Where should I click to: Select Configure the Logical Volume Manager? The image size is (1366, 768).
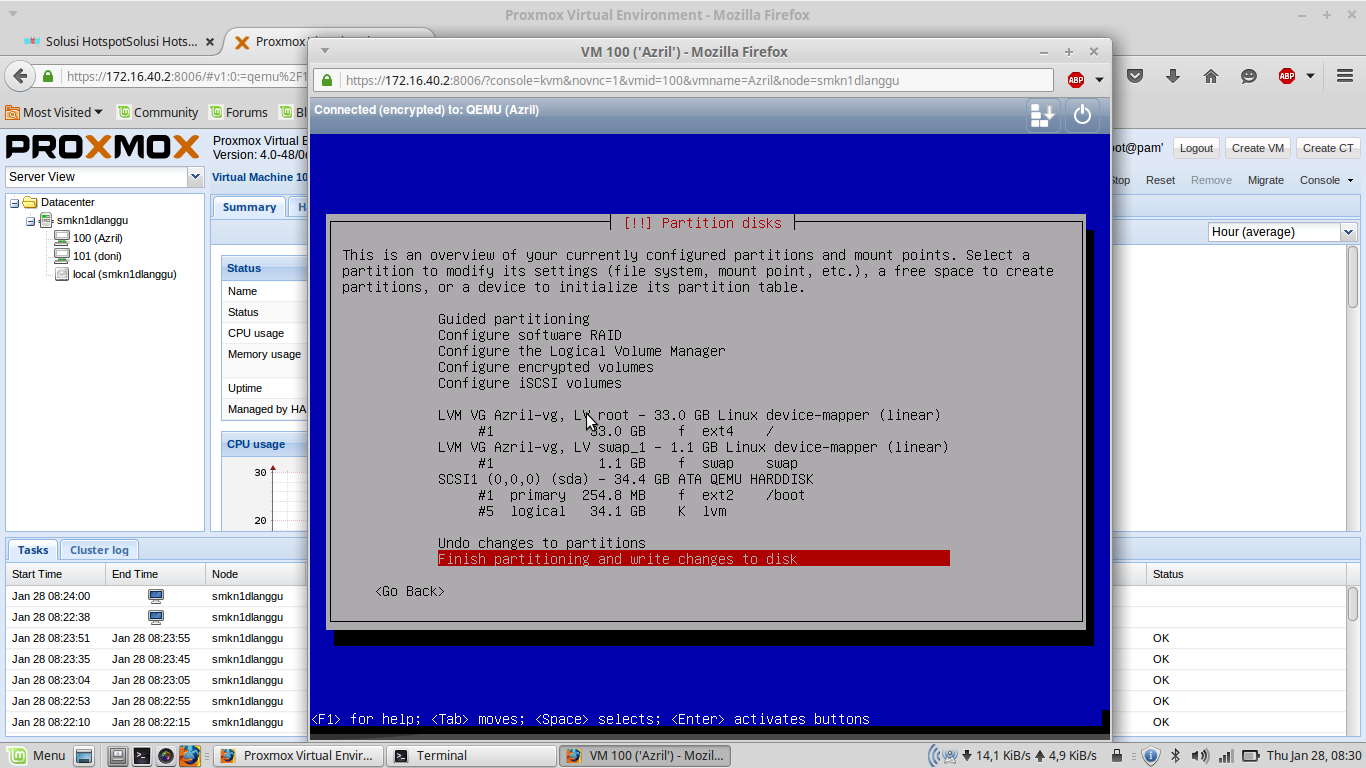(x=581, y=351)
